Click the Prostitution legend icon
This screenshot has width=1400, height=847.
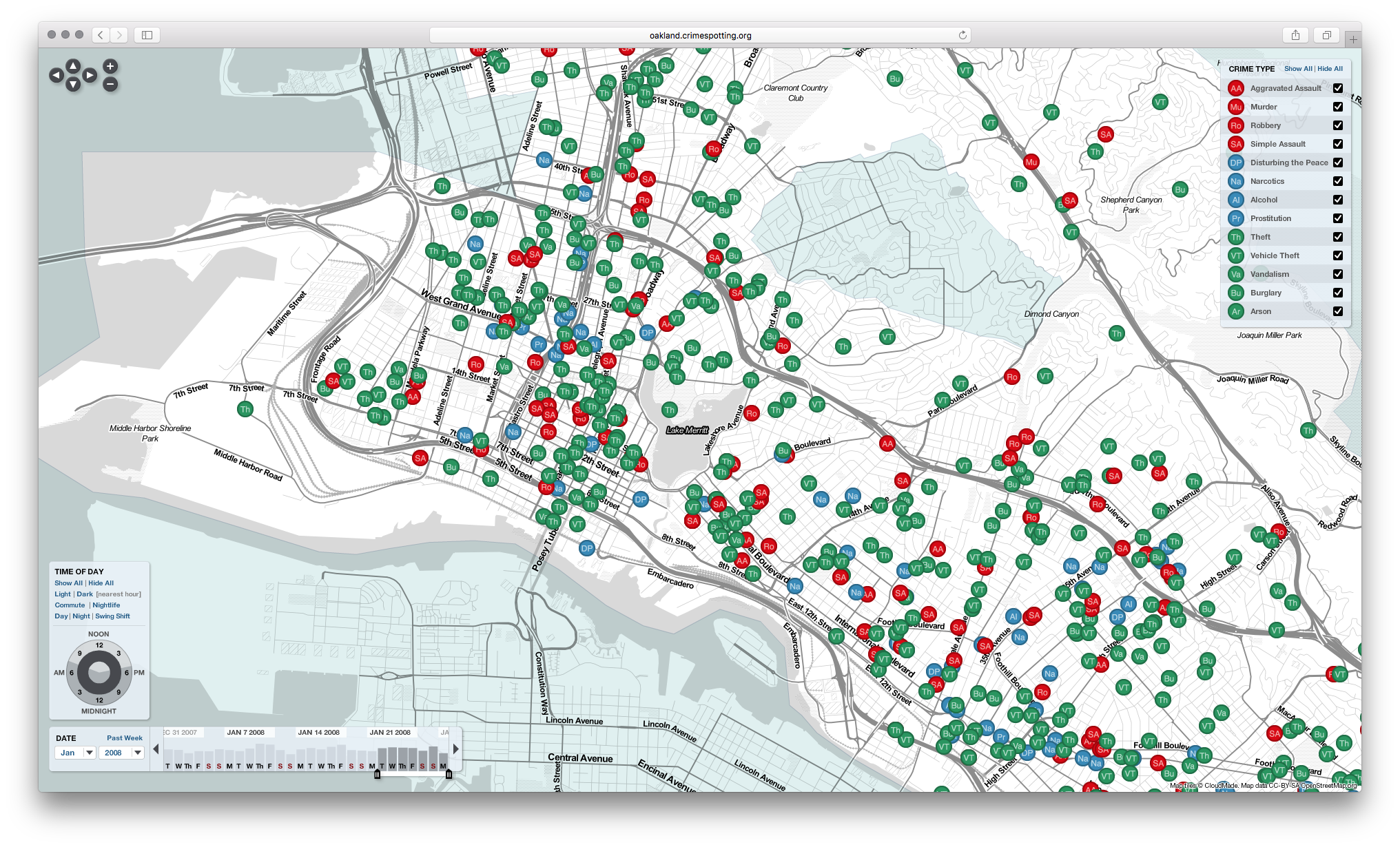(1235, 218)
